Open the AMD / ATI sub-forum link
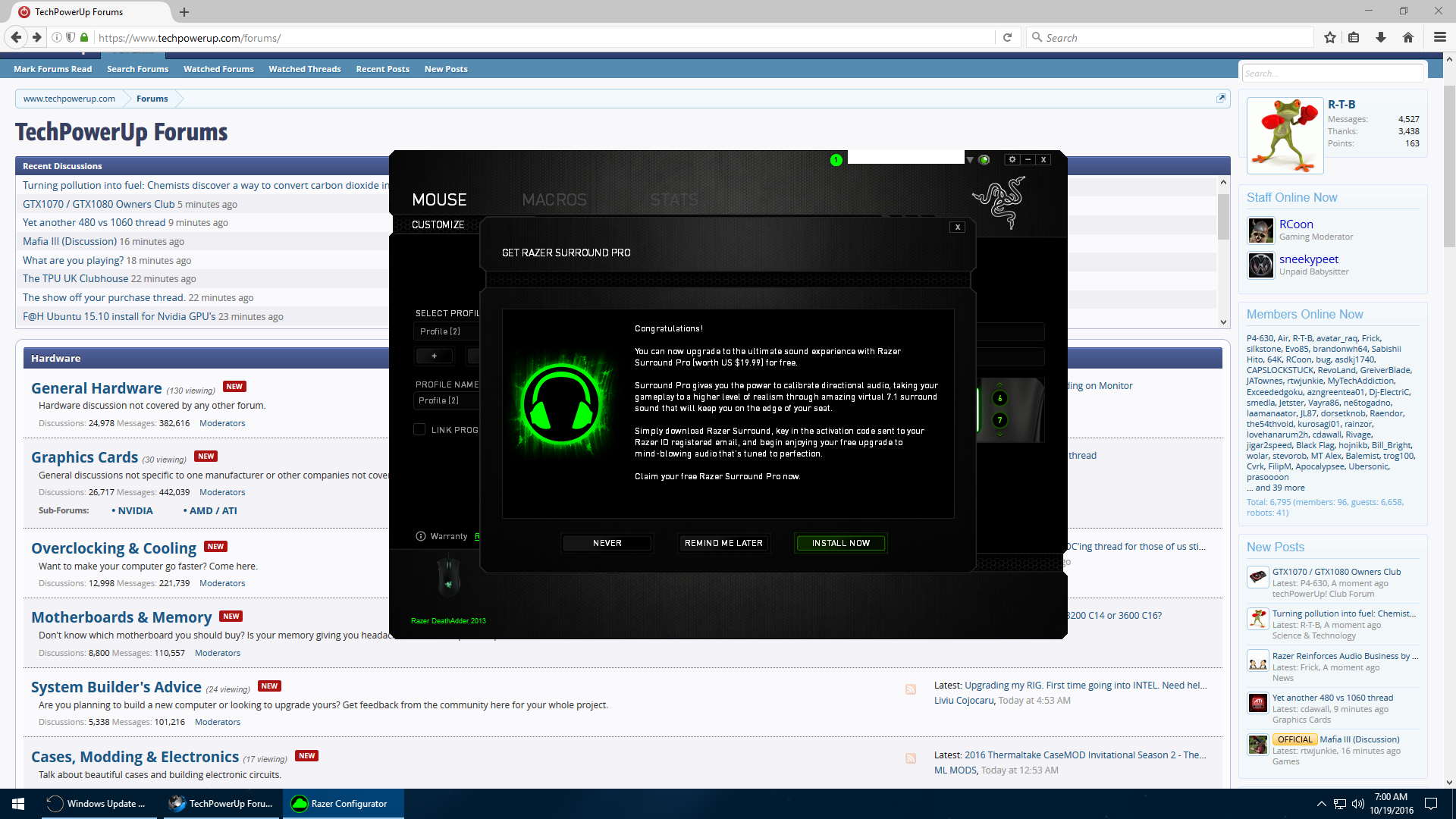Viewport: 1456px width, 819px height. click(213, 510)
